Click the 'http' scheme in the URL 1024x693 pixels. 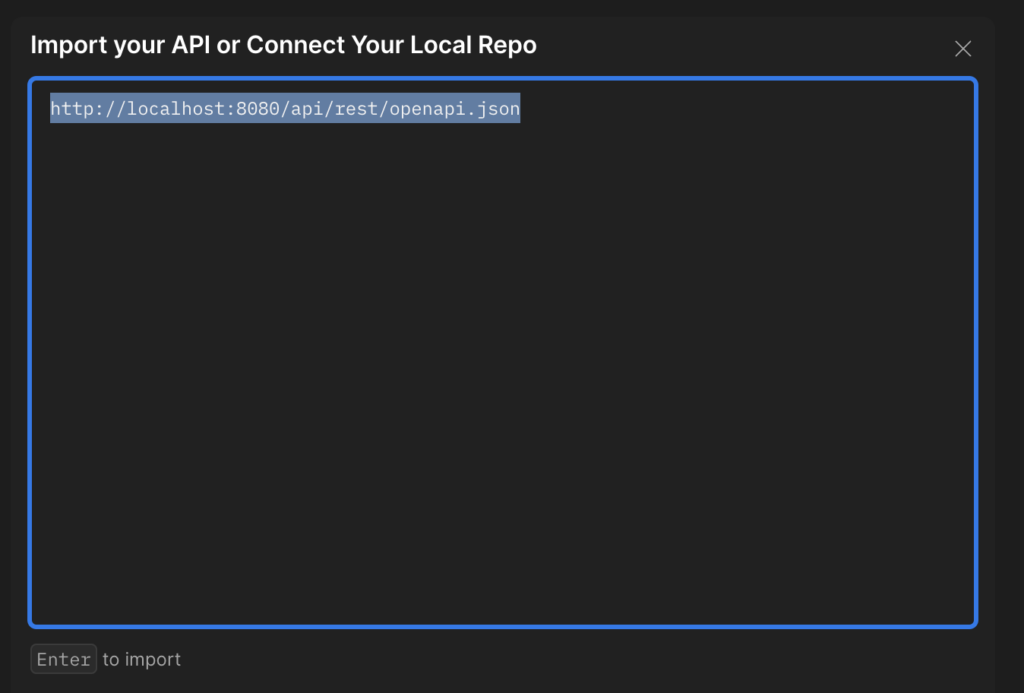coord(68,108)
